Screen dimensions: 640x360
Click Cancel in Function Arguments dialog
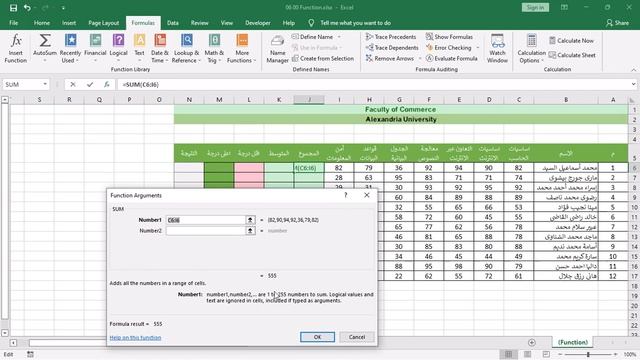point(357,337)
